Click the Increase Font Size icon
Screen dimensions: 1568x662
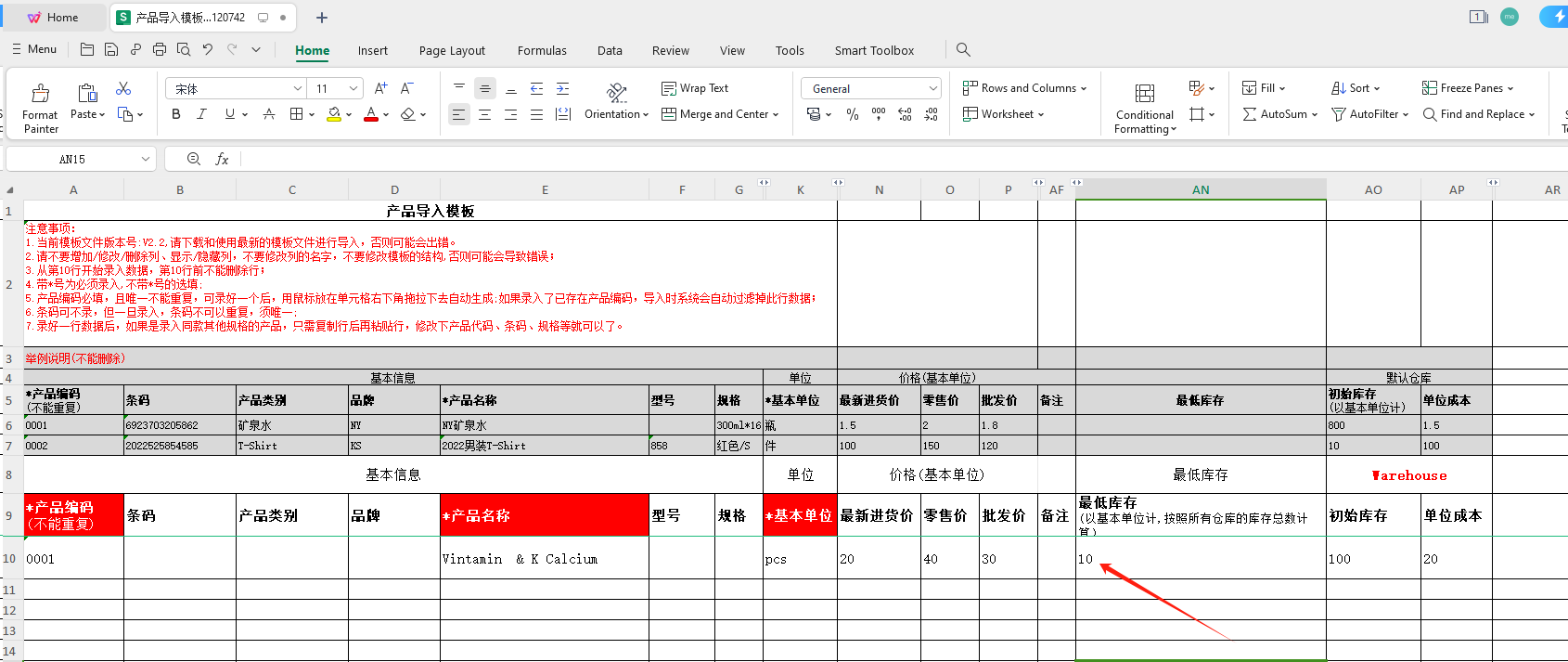coord(380,88)
